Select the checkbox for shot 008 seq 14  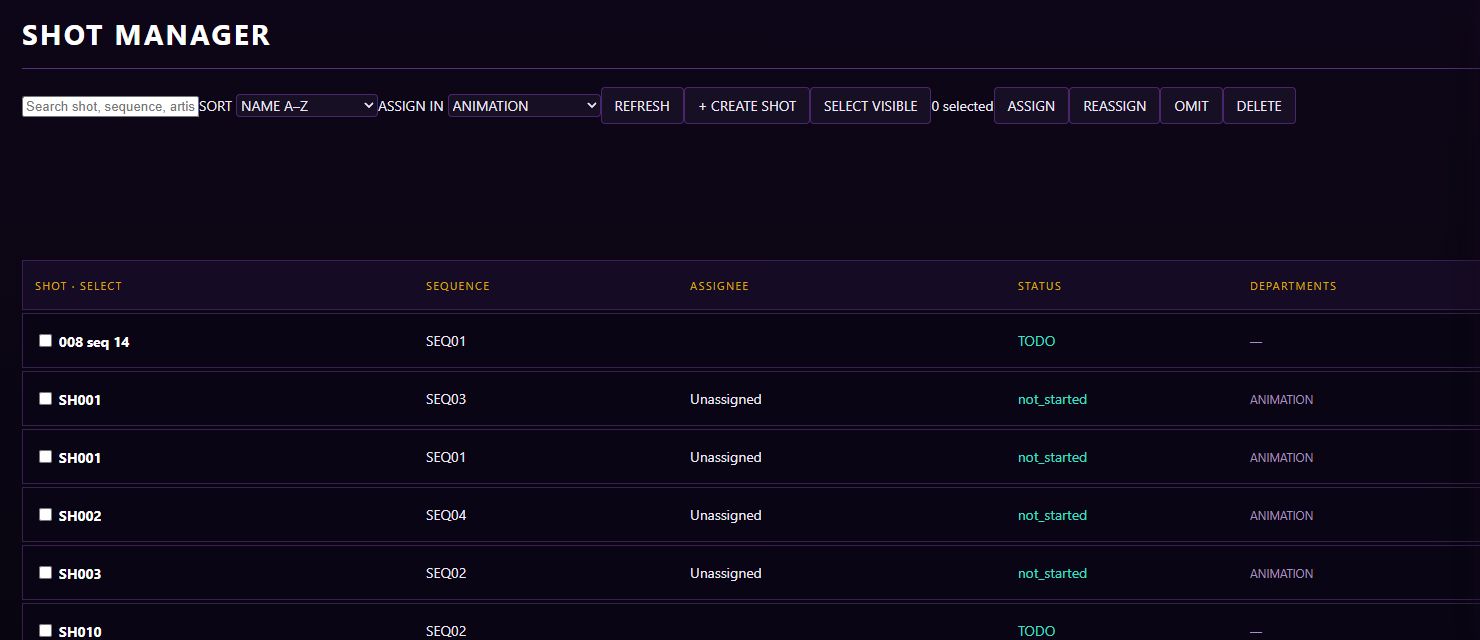click(45, 340)
